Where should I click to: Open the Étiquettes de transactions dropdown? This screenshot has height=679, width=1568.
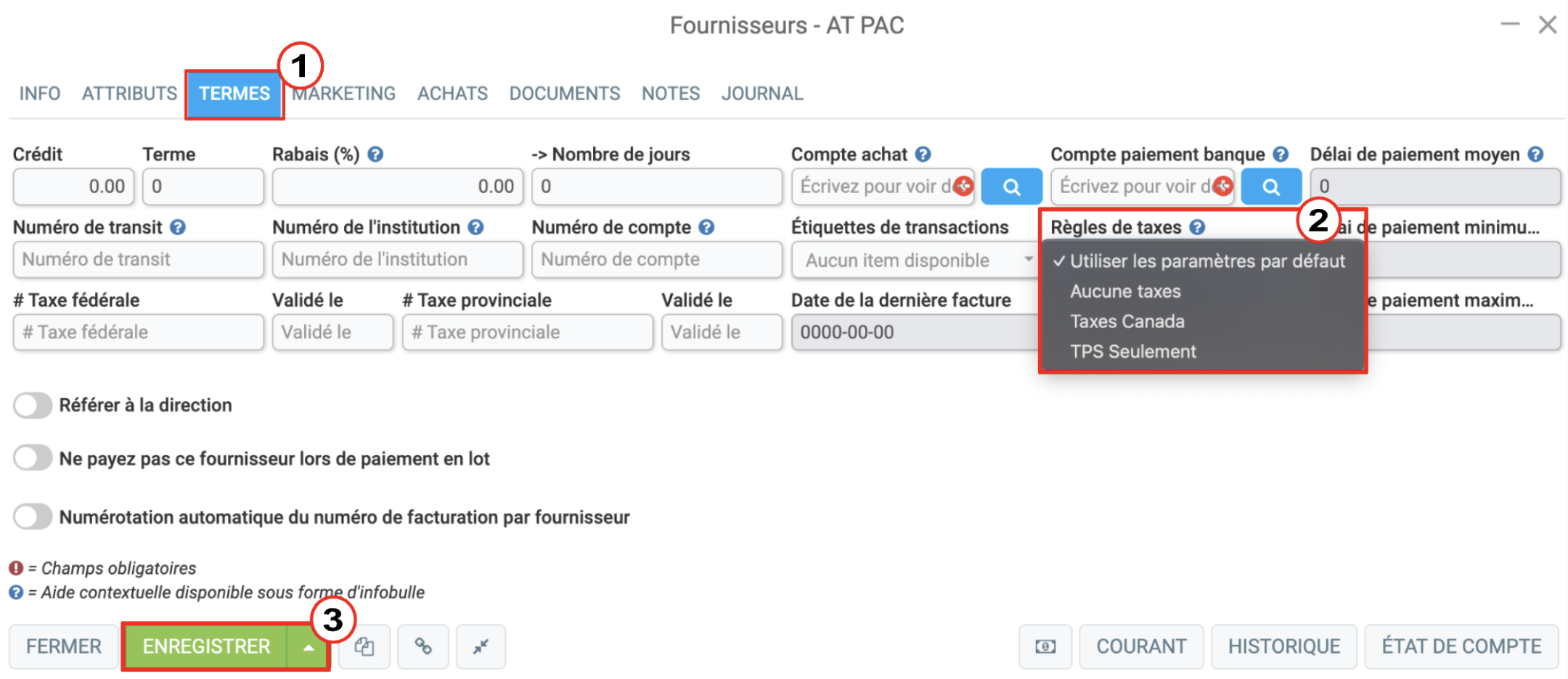tap(915, 260)
